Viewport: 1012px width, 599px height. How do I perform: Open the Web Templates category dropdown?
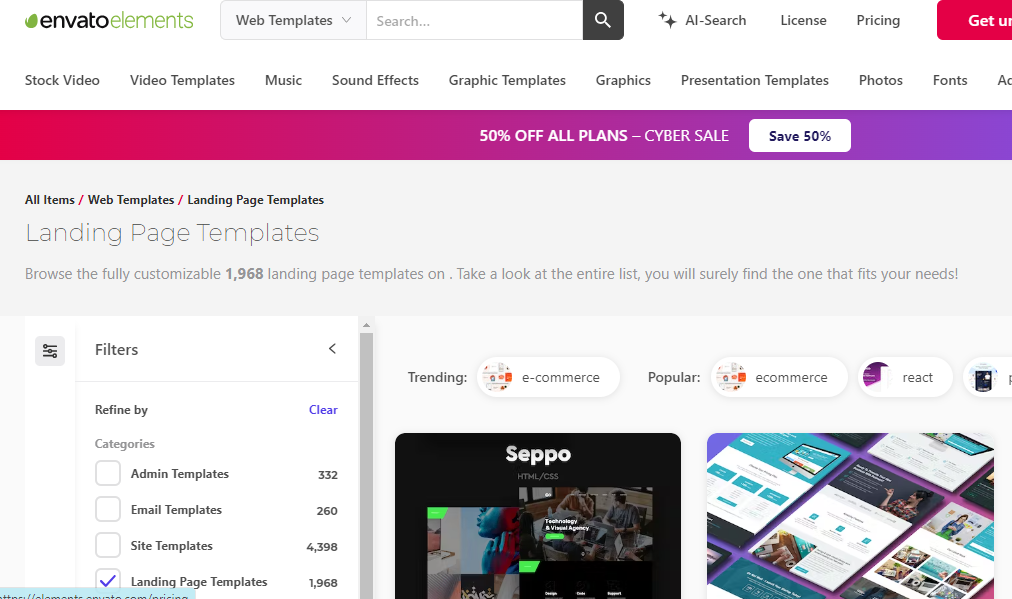click(293, 20)
